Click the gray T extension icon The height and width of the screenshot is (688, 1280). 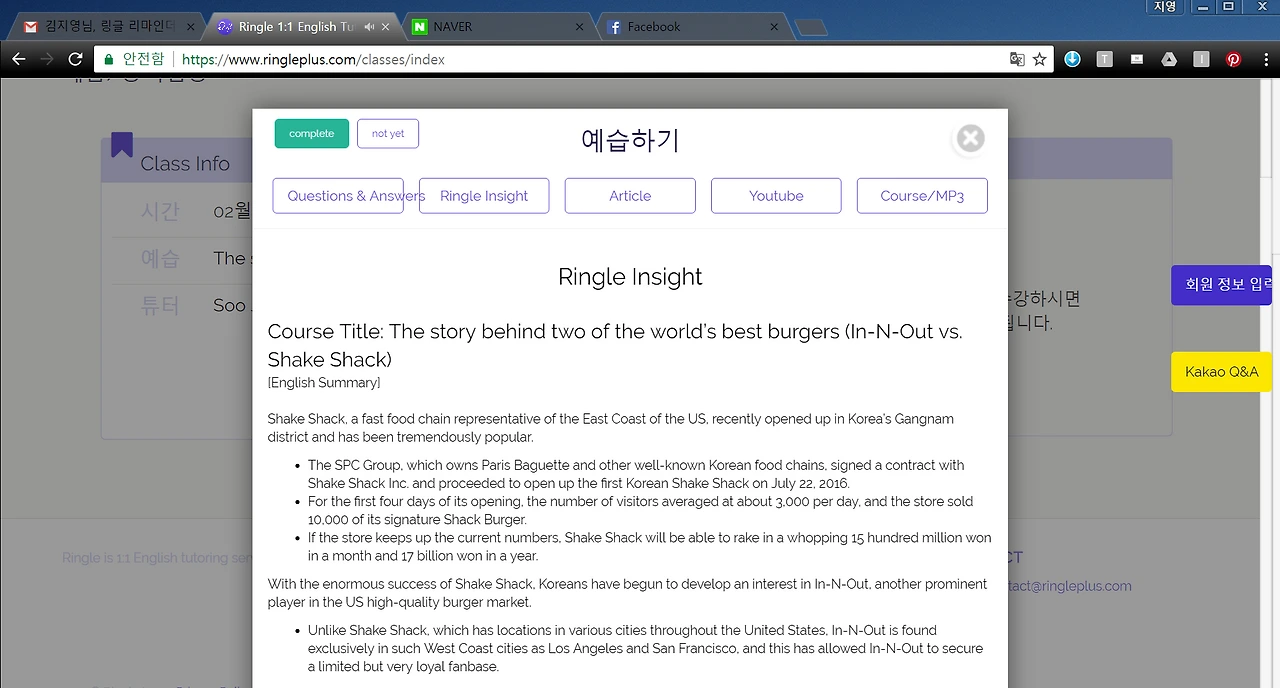(x=1104, y=59)
